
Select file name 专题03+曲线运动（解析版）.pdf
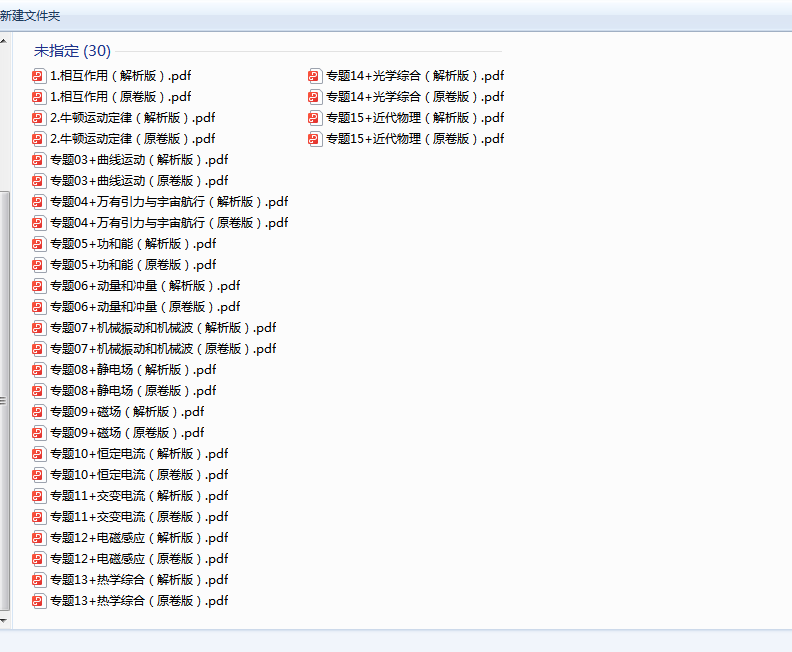click(x=139, y=160)
